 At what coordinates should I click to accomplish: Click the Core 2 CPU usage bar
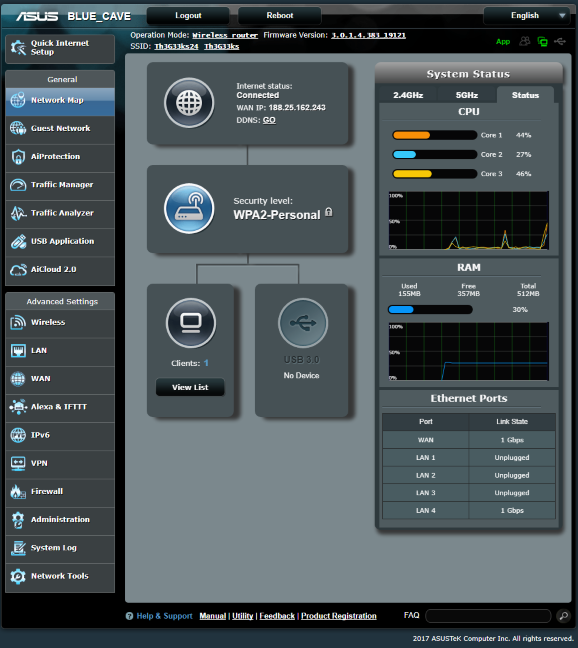(435, 155)
